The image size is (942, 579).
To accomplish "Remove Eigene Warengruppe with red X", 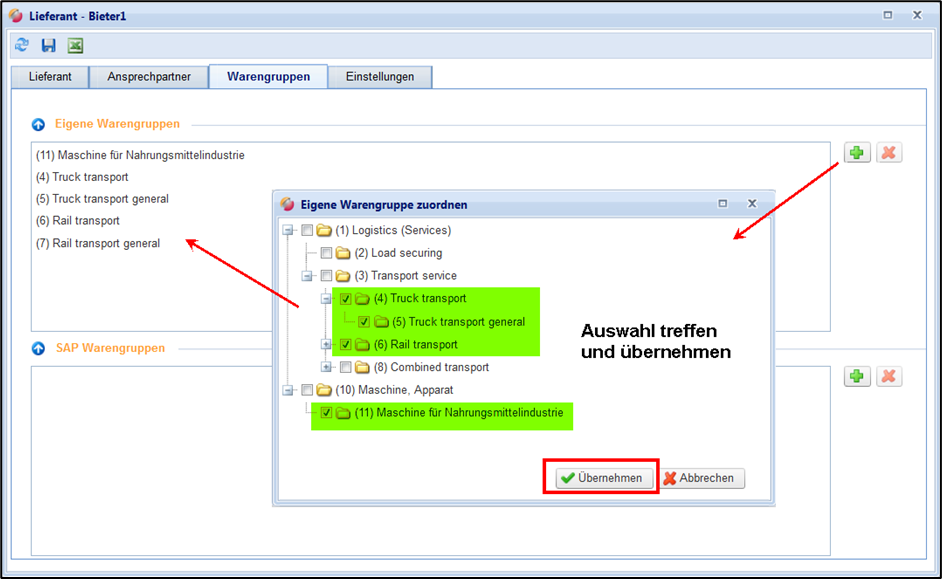I will coord(889,153).
